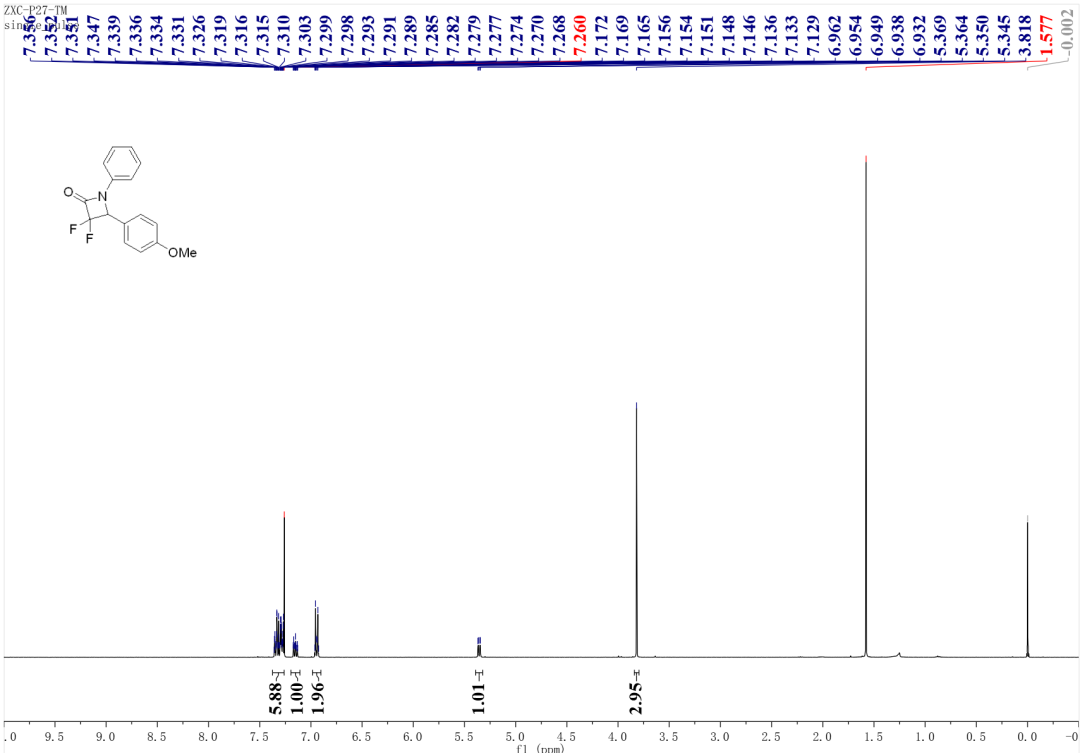This screenshot has height=753, width=1080.
Task: Select the red 1.577 peak label
Action: click(1046, 36)
